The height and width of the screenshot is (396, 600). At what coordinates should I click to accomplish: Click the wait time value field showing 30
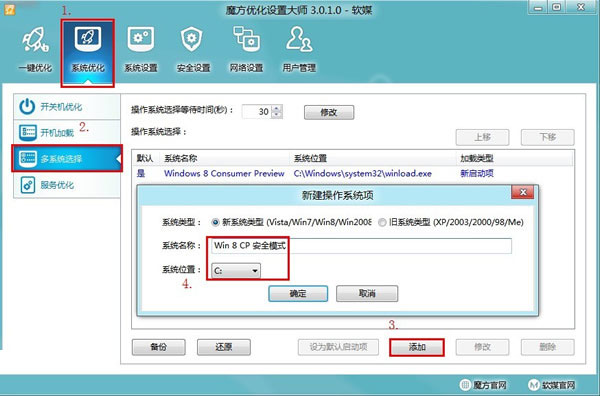point(257,112)
